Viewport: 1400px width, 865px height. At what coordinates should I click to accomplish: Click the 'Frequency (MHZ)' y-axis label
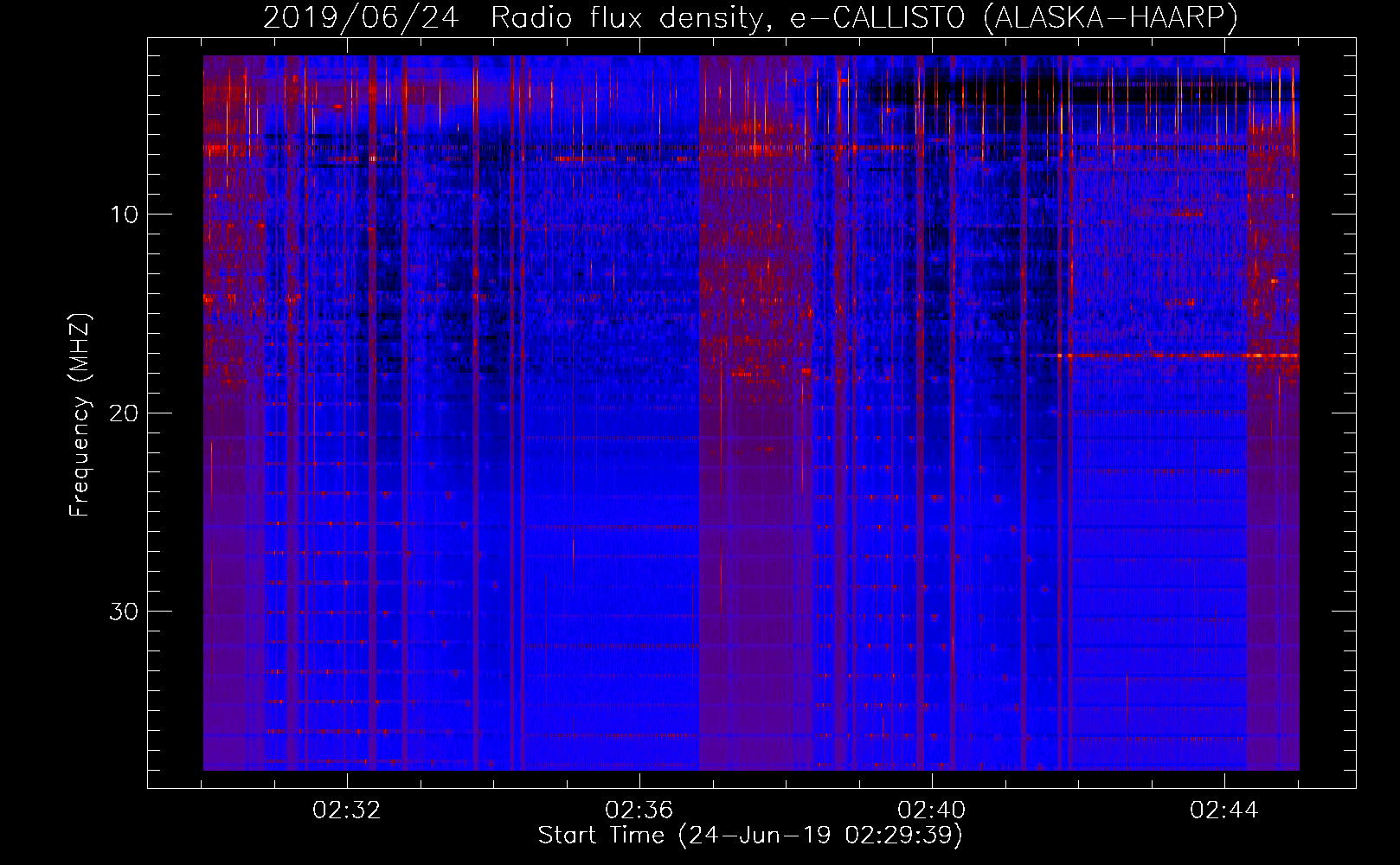[79, 415]
